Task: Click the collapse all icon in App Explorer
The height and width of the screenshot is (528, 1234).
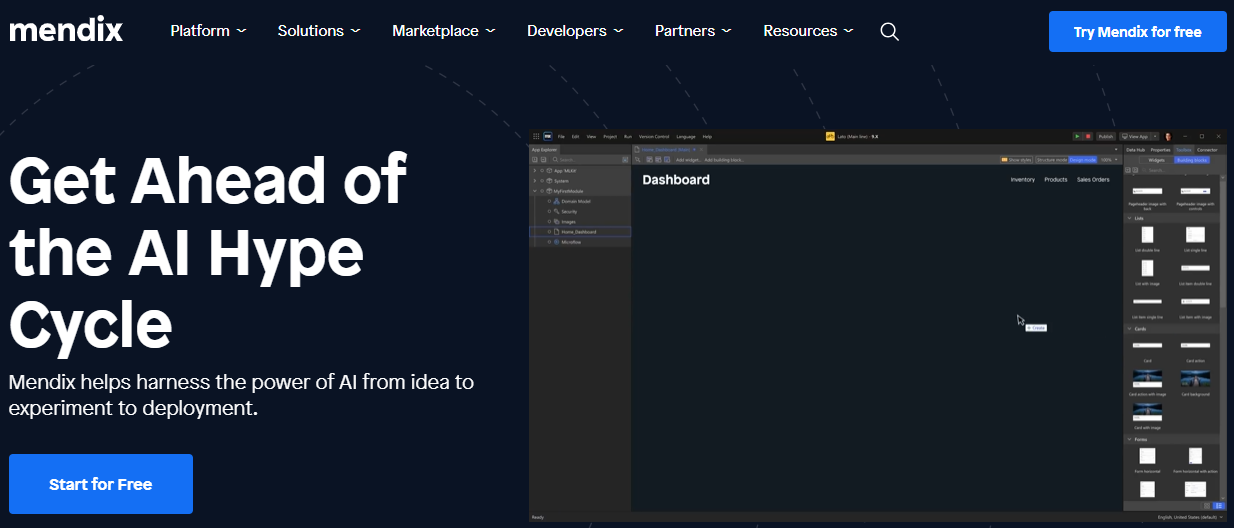Action: click(543, 159)
